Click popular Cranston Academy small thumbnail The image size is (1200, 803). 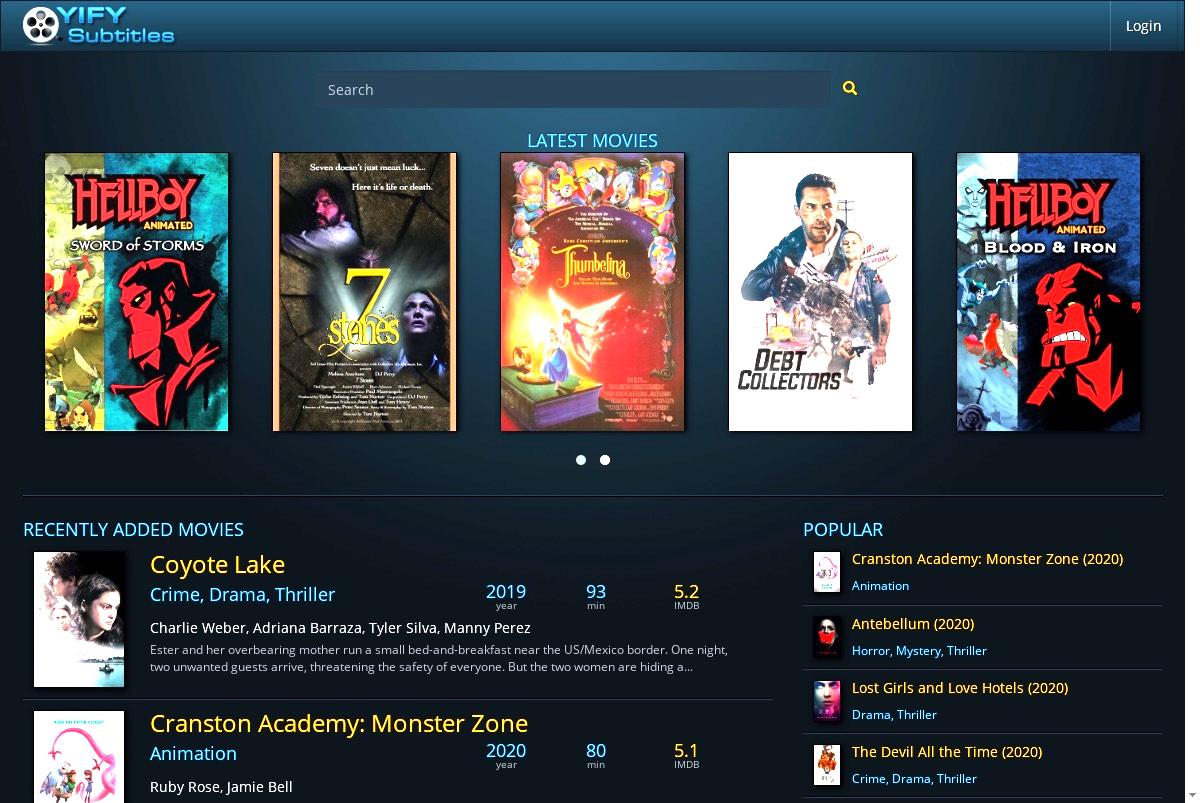coord(827,572)
